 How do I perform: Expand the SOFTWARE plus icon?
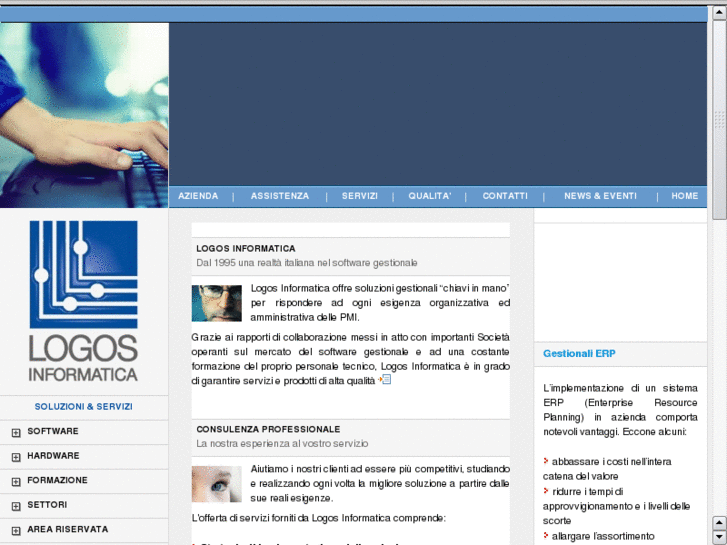(x=16, y=433)
